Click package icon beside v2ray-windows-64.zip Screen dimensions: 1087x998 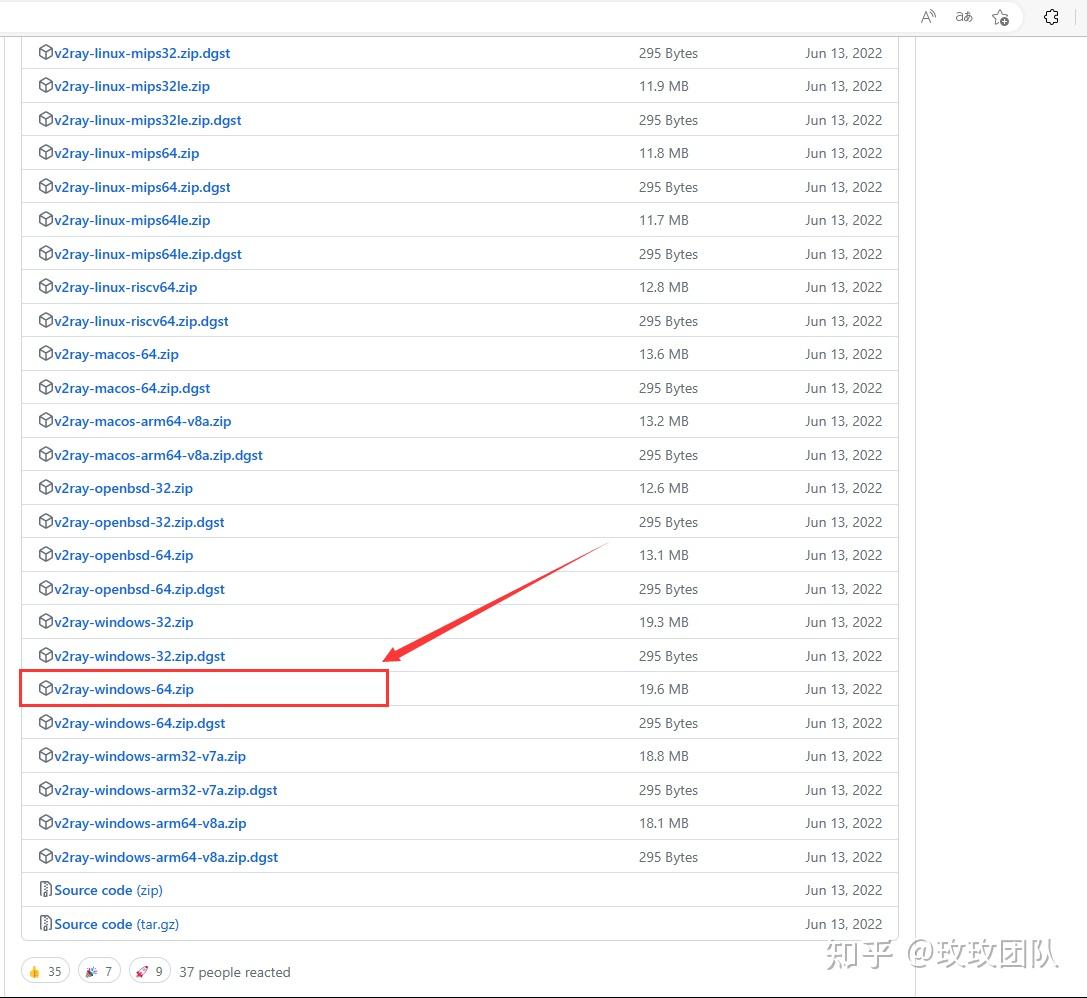click(x=46, y=688)
